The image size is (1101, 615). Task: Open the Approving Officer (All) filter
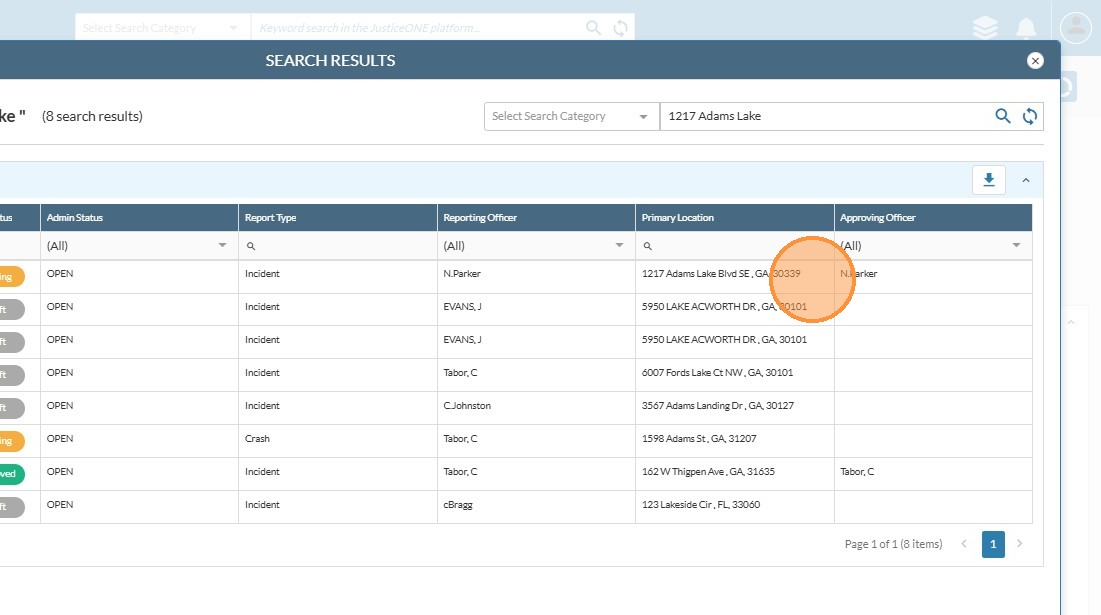[932, 246]
